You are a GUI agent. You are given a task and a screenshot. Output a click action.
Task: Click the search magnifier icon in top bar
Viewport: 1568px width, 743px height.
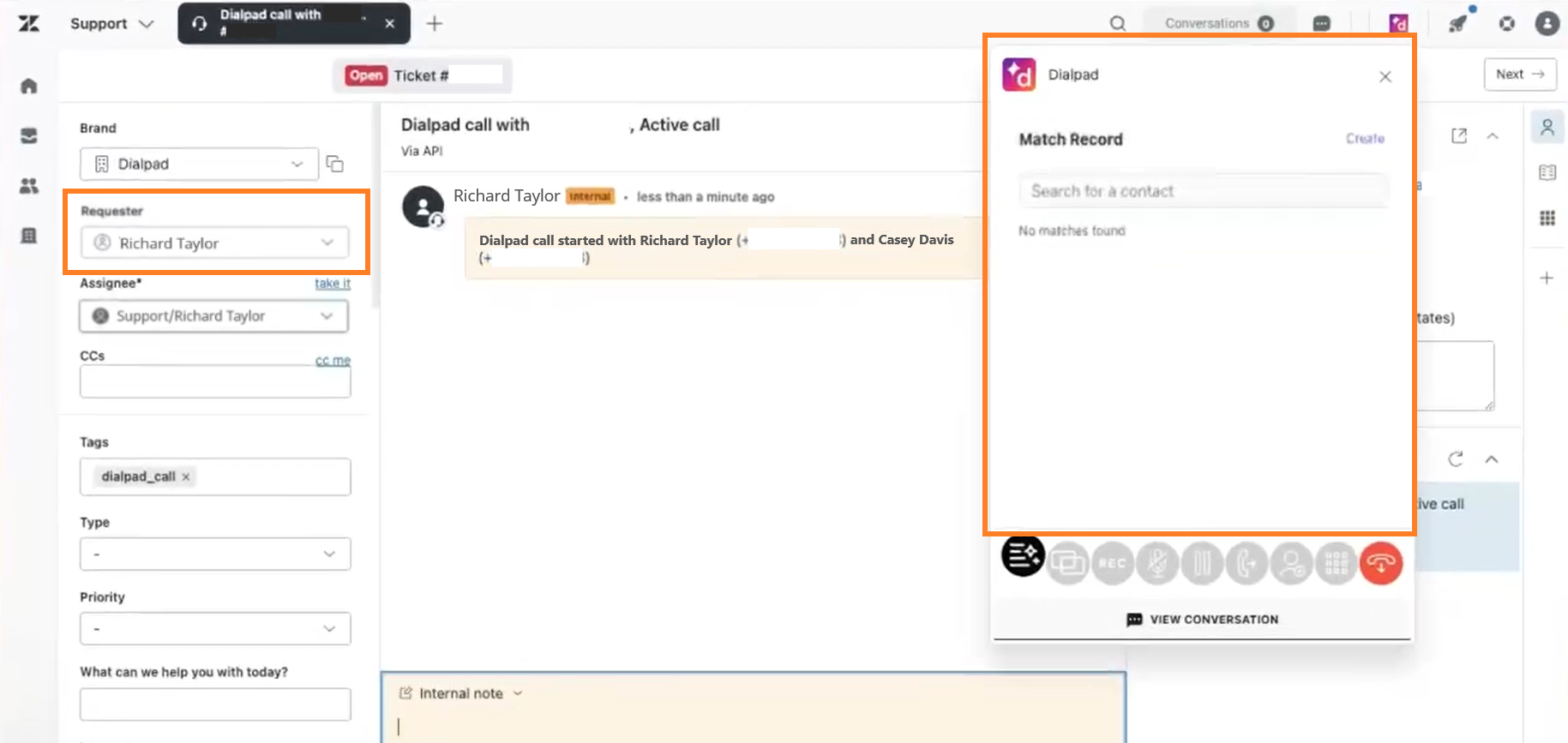point(1118,24)
